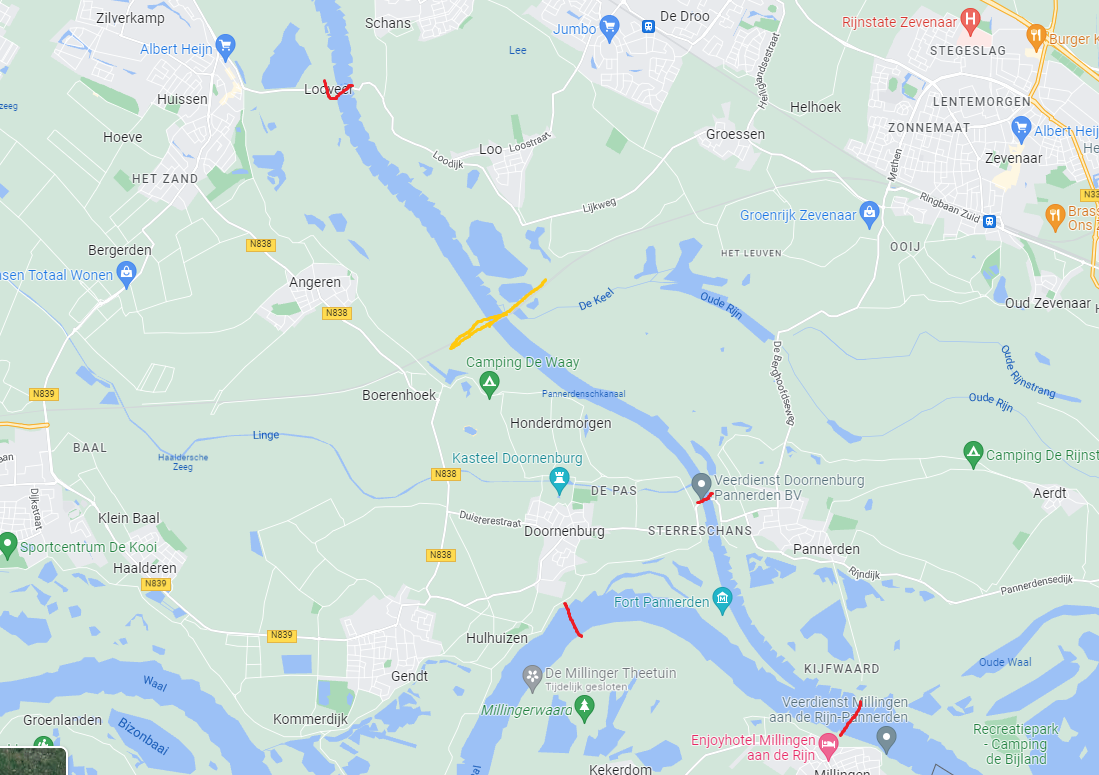Click the yellow line crossing the Pannerdensch Kanaal
Screen dimensions: 1099x775
[x=497, y=315]
